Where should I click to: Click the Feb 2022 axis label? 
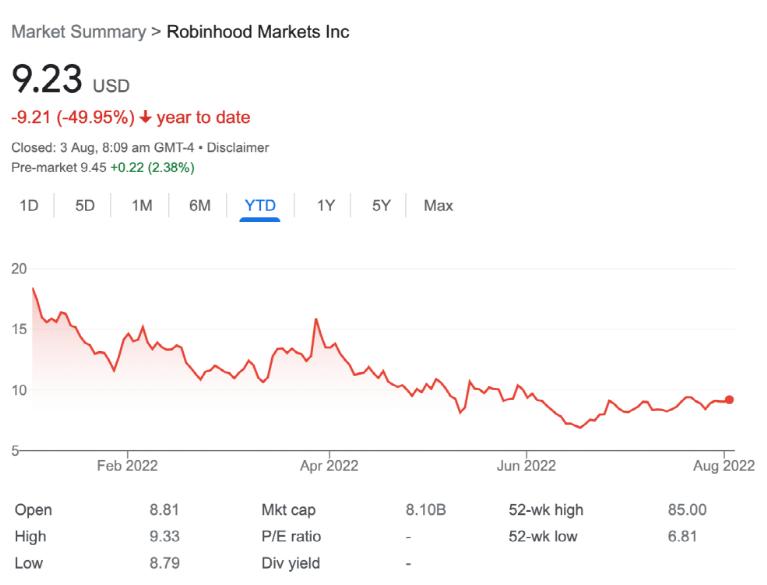click(x=128, y=465)
